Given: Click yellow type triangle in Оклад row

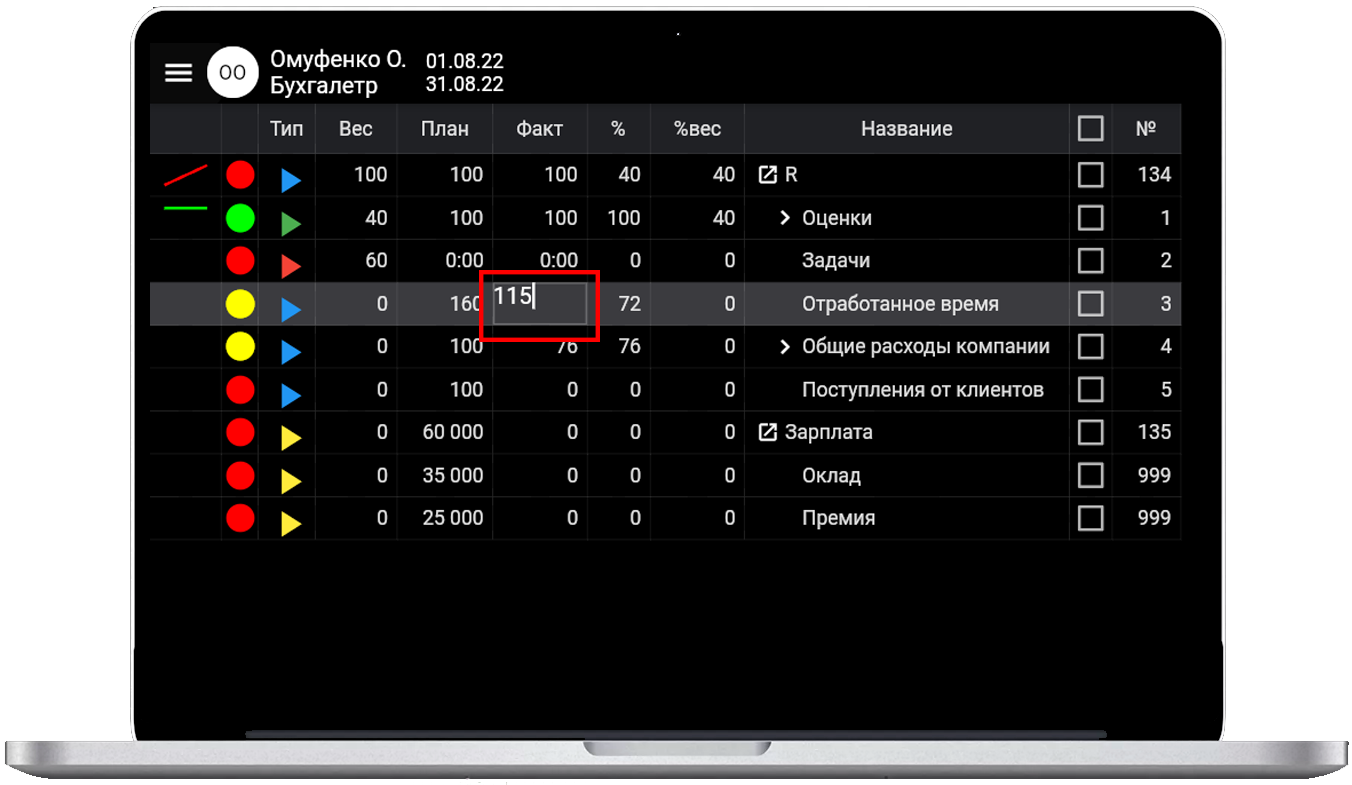Looking at the screenshot, I should click(x=290, y=481).
